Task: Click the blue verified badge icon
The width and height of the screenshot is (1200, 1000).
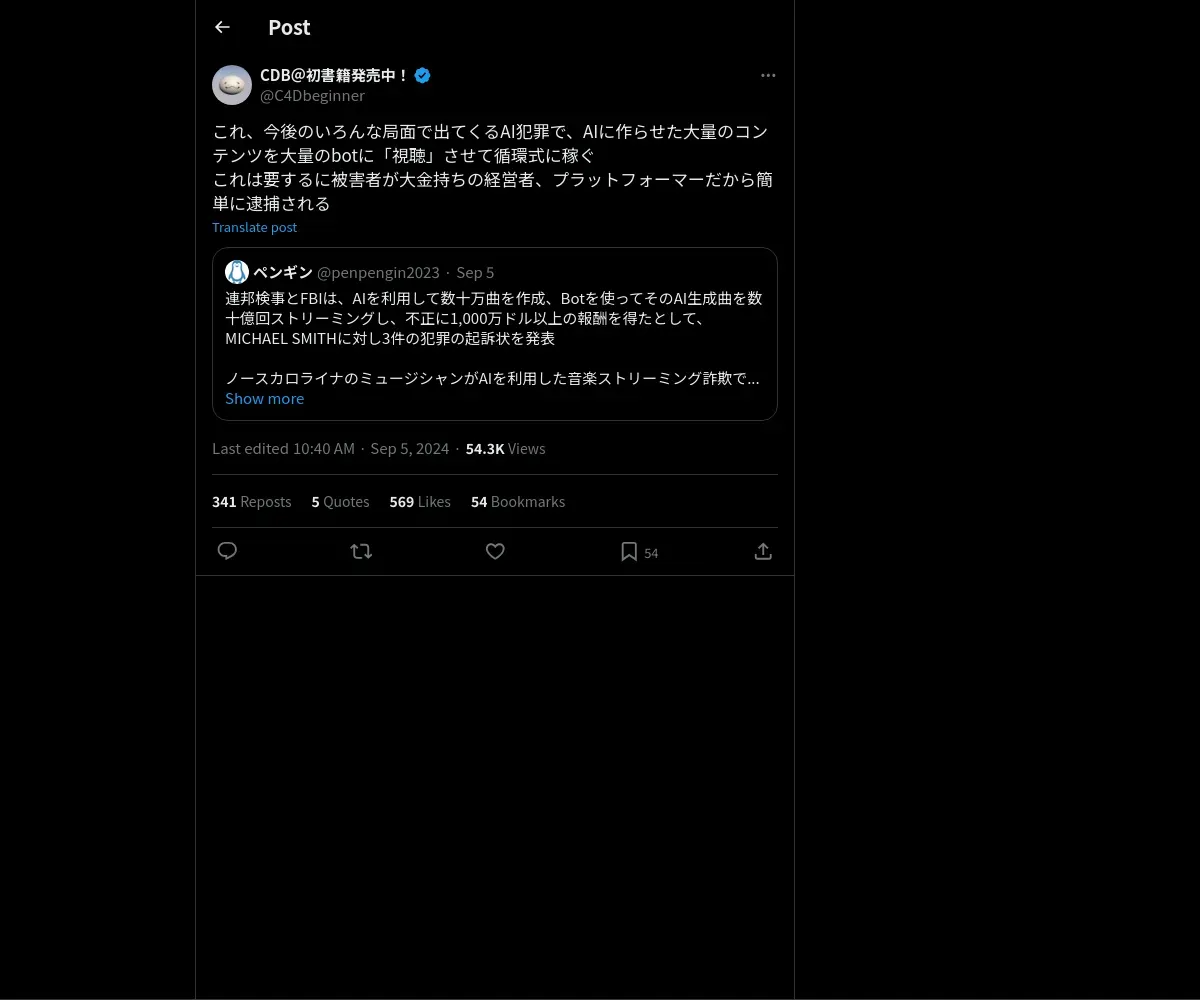Action: tap(422, 75)
